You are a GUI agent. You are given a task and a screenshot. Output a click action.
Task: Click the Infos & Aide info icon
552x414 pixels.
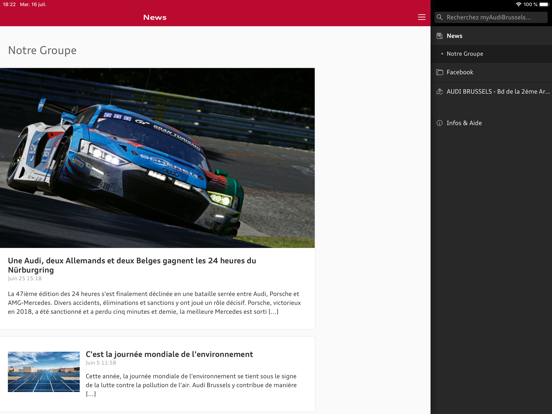coord(439,123)
